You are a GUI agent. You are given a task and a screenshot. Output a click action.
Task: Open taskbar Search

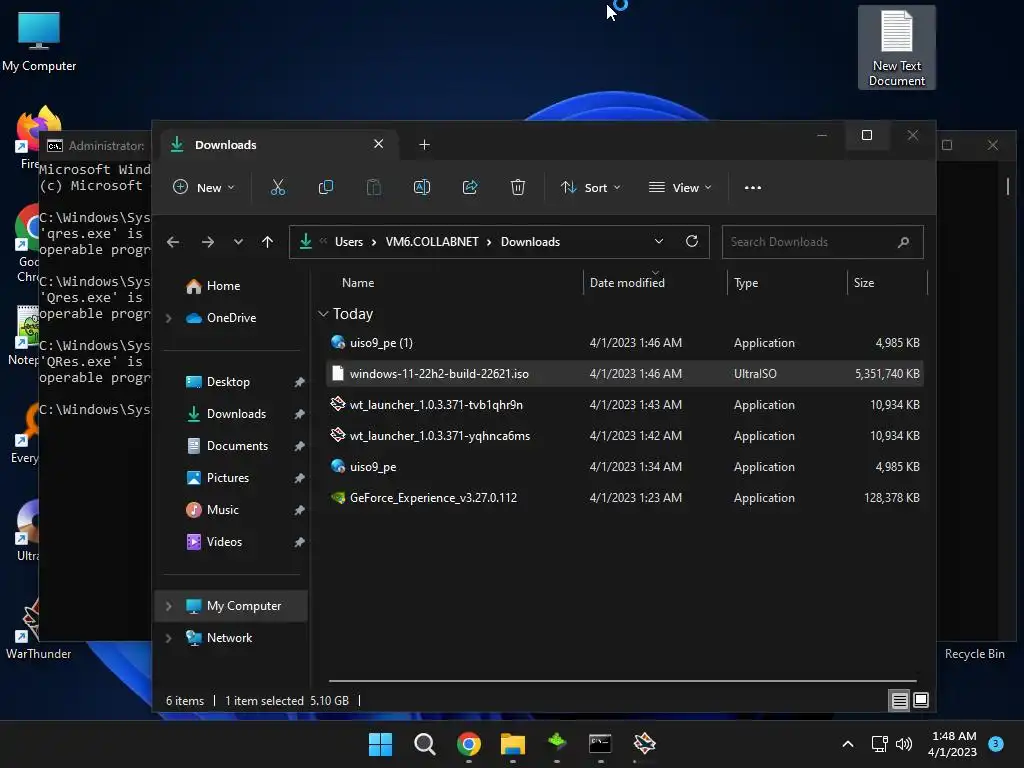pyautogui.click(x=424, y=744)
